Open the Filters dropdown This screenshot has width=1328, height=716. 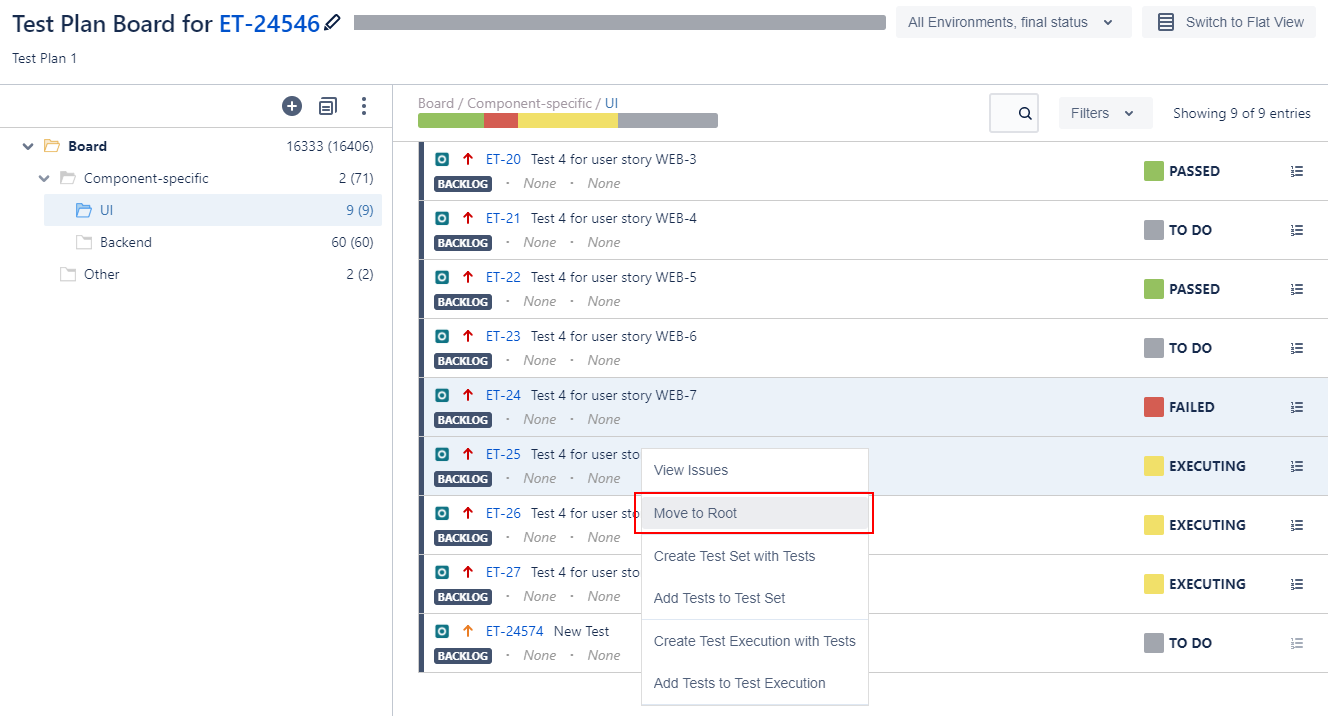[x=1105, y=113]
